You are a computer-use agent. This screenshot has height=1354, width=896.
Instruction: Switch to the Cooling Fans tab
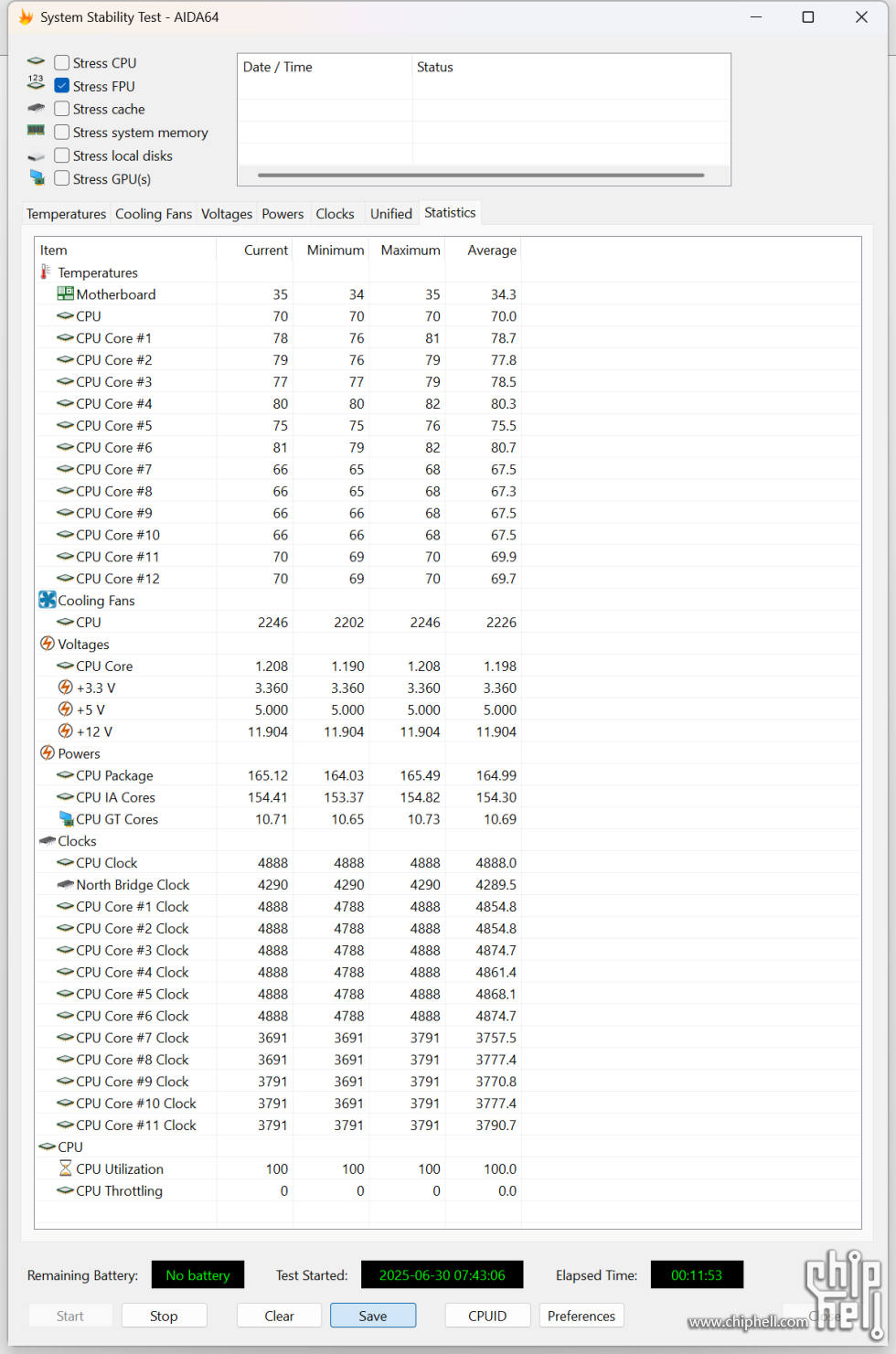[154, 214]
